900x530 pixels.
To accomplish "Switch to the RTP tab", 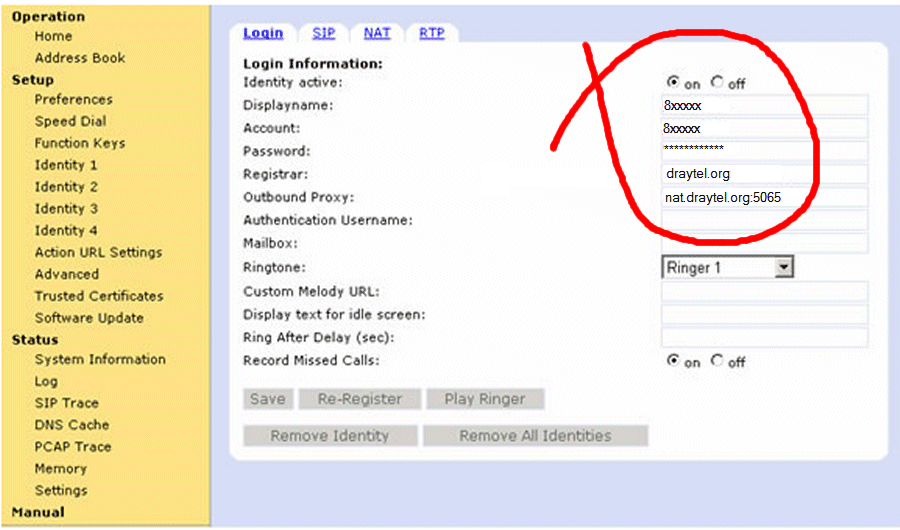I will 432,33.
